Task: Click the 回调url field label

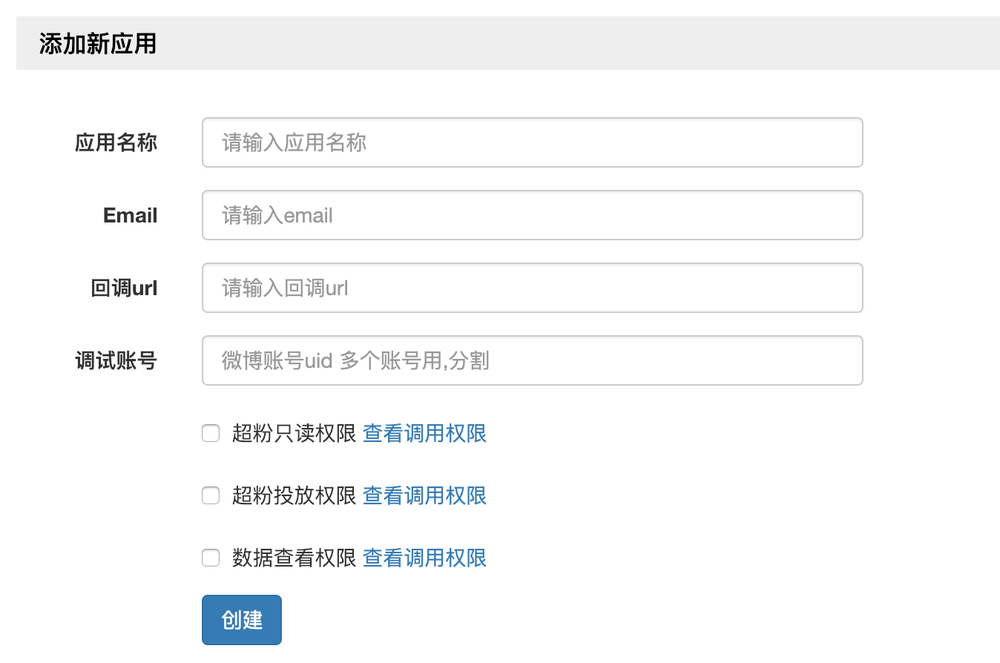Action: (x=124, y=288)
